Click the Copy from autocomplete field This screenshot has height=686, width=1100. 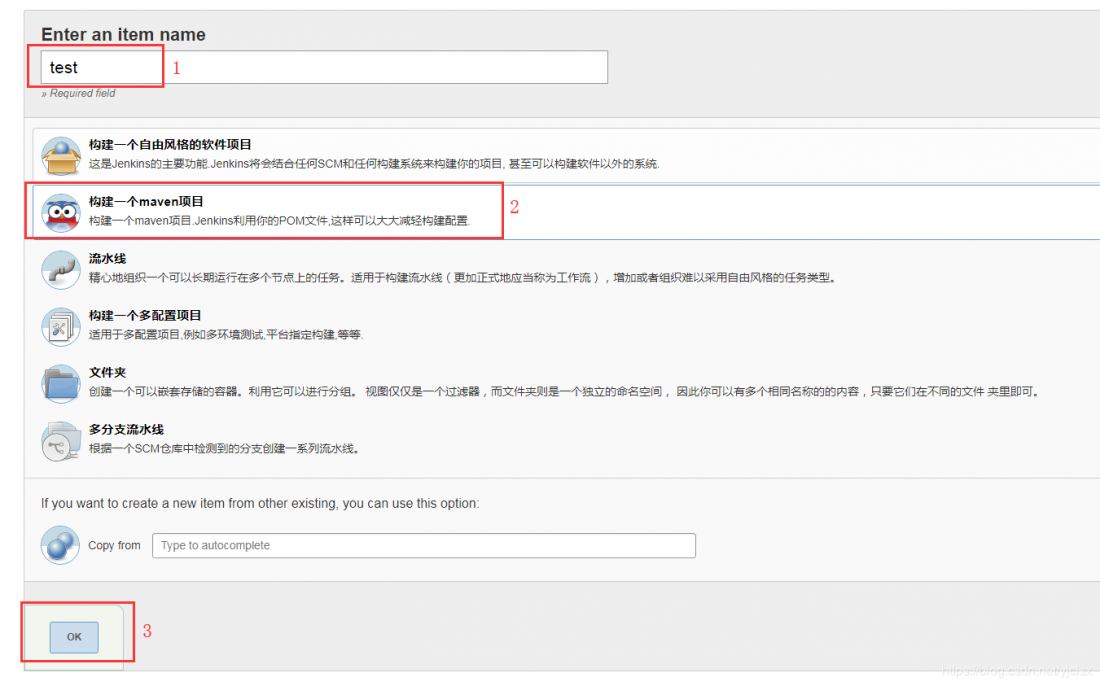pos(424,546)
